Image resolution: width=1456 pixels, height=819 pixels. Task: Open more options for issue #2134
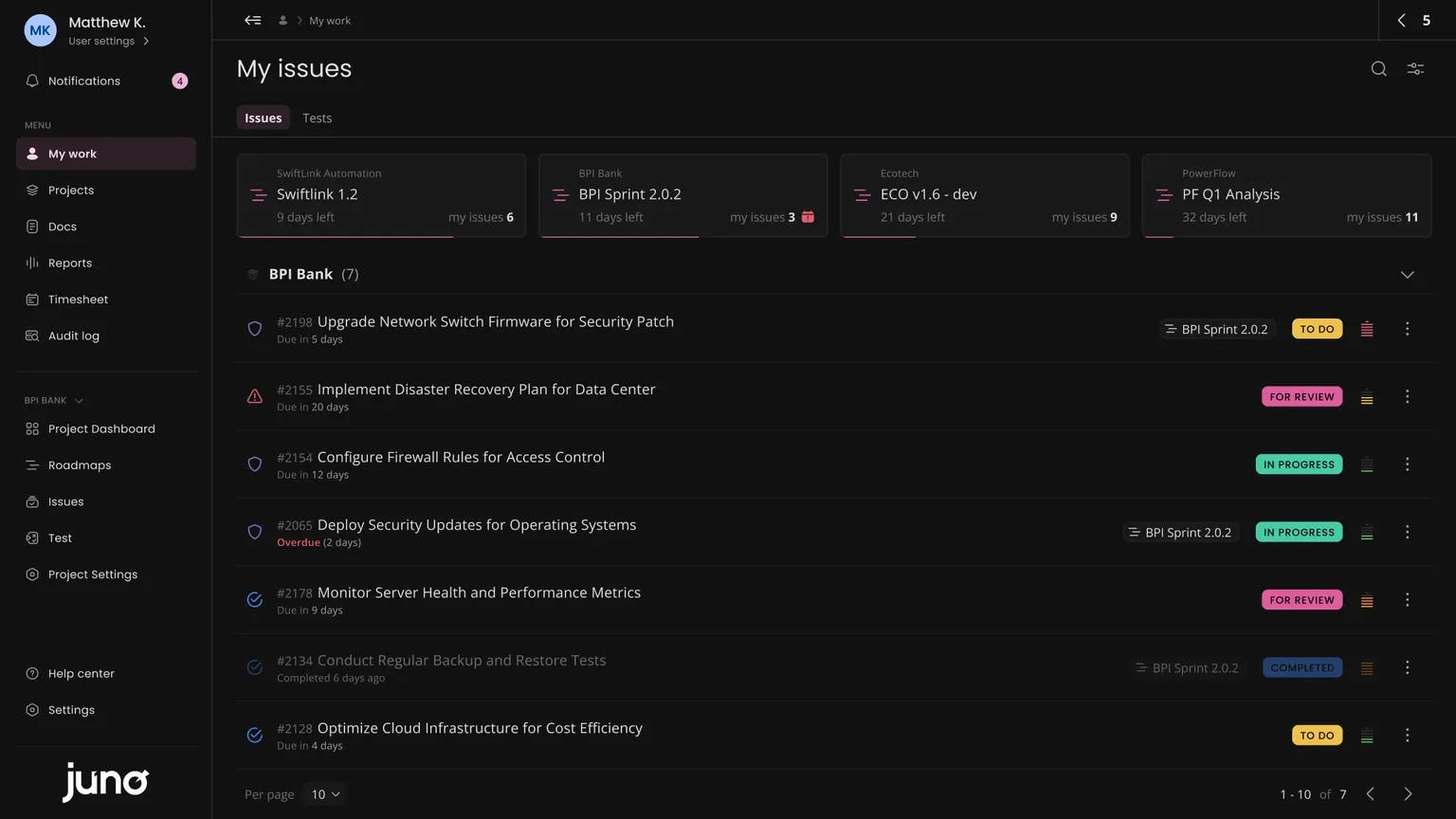[1407, 667]
